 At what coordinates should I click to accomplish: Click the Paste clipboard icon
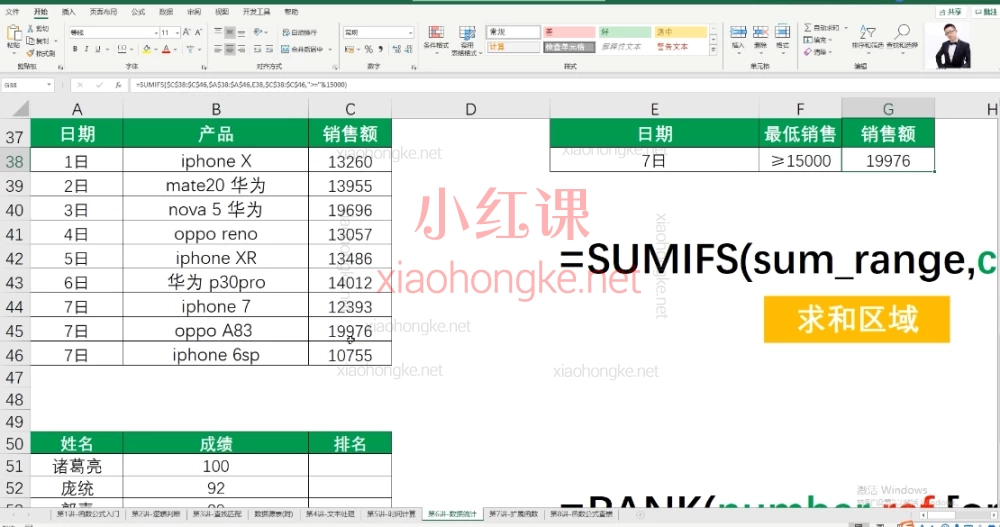(13, 34)
